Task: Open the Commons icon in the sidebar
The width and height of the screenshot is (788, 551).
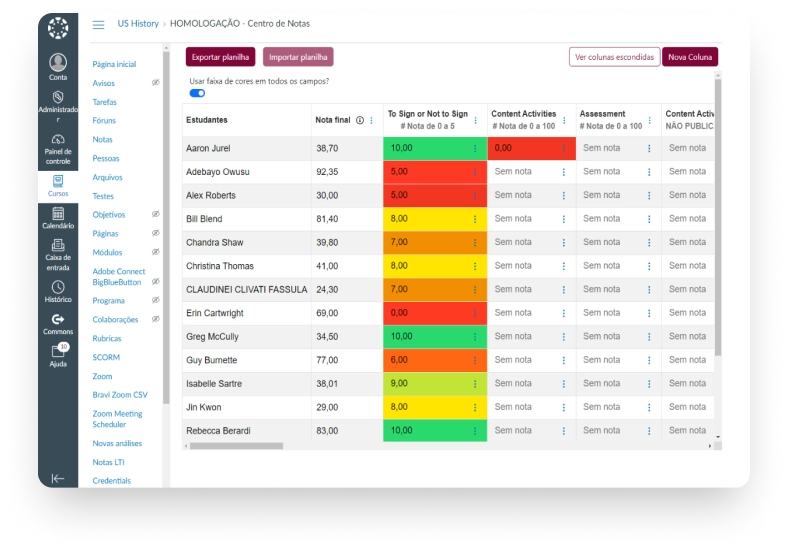Action: pos(58,319)
